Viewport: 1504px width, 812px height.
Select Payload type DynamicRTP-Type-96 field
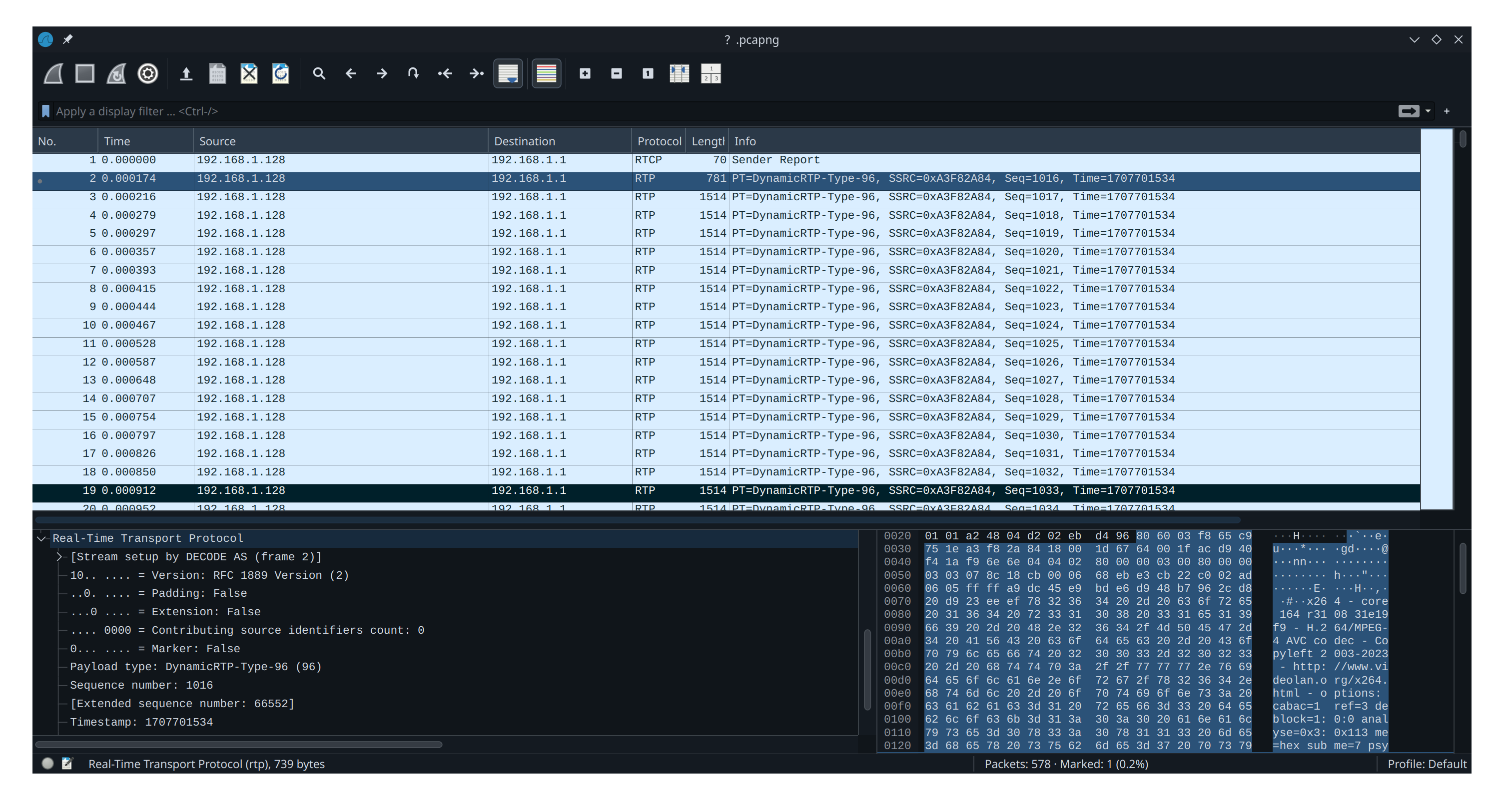pyautogui.click(x=195, y=667)
